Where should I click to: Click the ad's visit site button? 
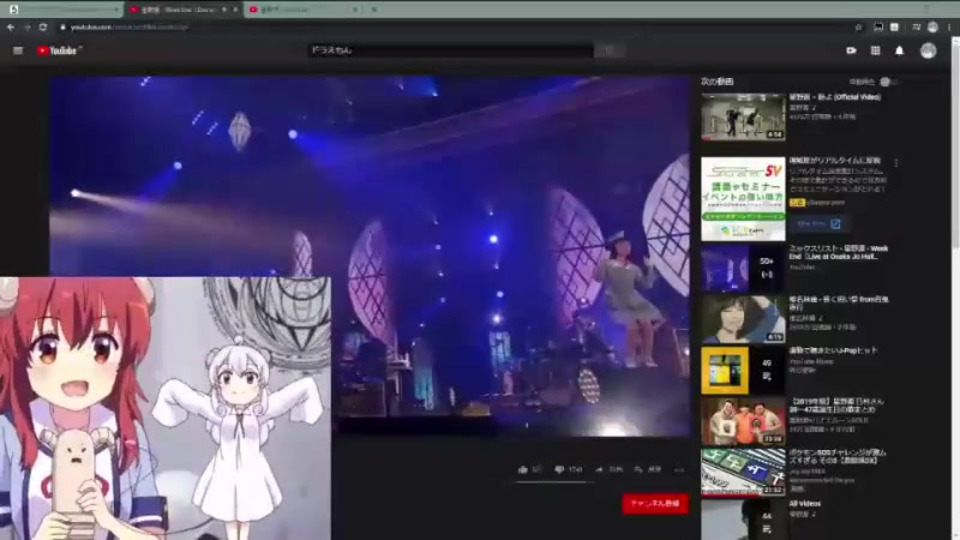point(819,224)
